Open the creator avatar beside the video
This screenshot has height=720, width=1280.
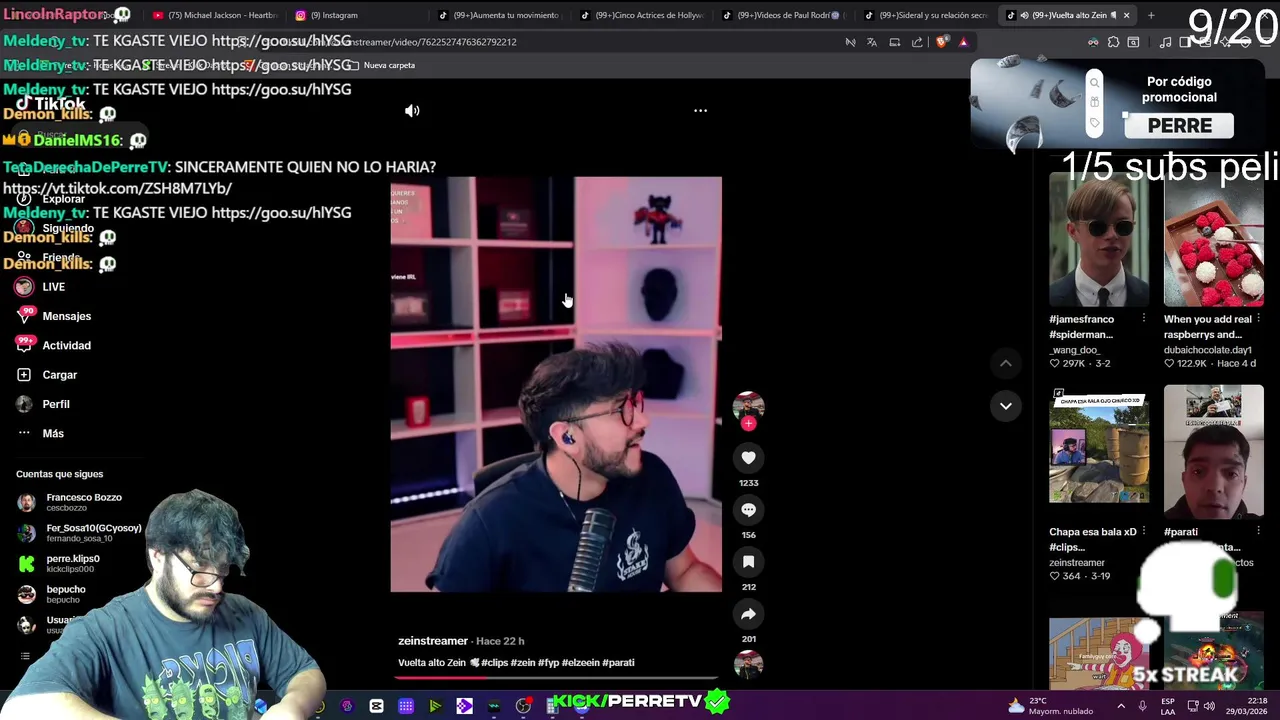pos(748,405)
